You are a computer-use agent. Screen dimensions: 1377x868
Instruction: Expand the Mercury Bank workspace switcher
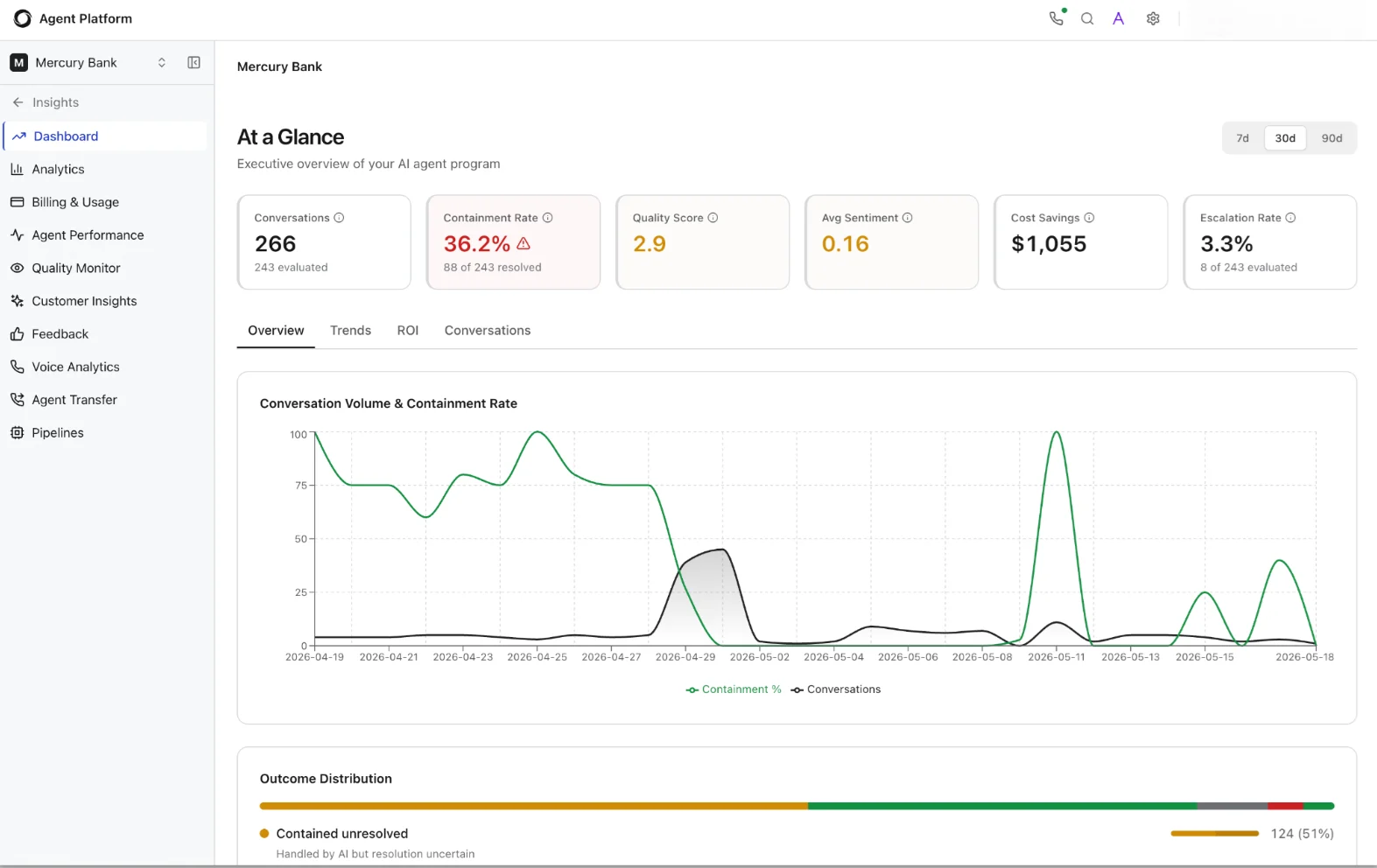tap(162, 62)
